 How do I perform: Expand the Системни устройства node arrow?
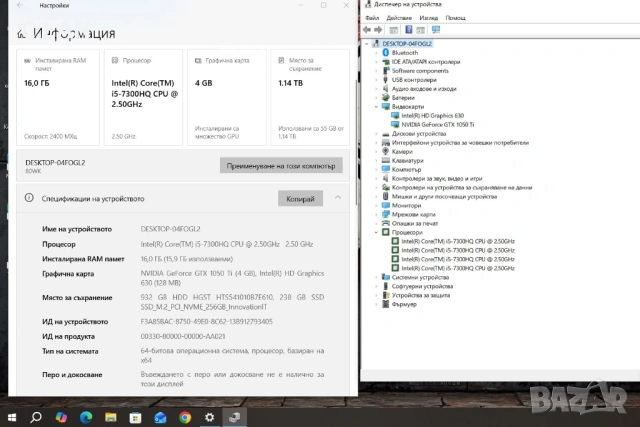pos(376,277)
